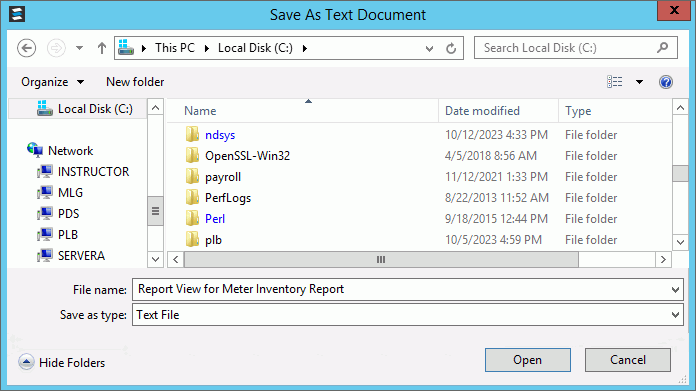The image size is (696, 391).
Task: Open the Save as type dropdown
Action: coord(675,315)
